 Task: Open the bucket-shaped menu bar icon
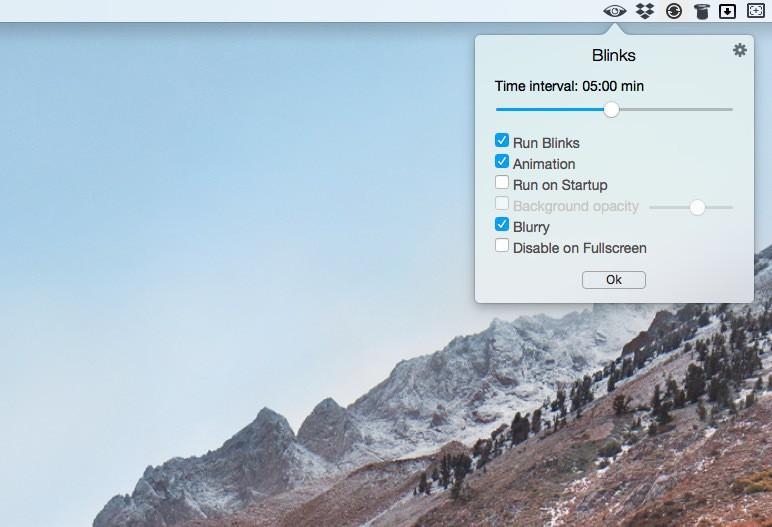point(701,11)
